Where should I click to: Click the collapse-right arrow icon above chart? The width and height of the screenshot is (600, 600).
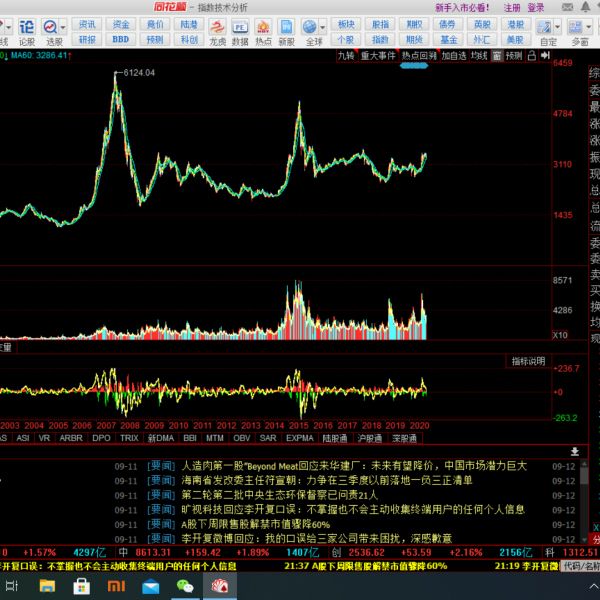pos(545,56)
